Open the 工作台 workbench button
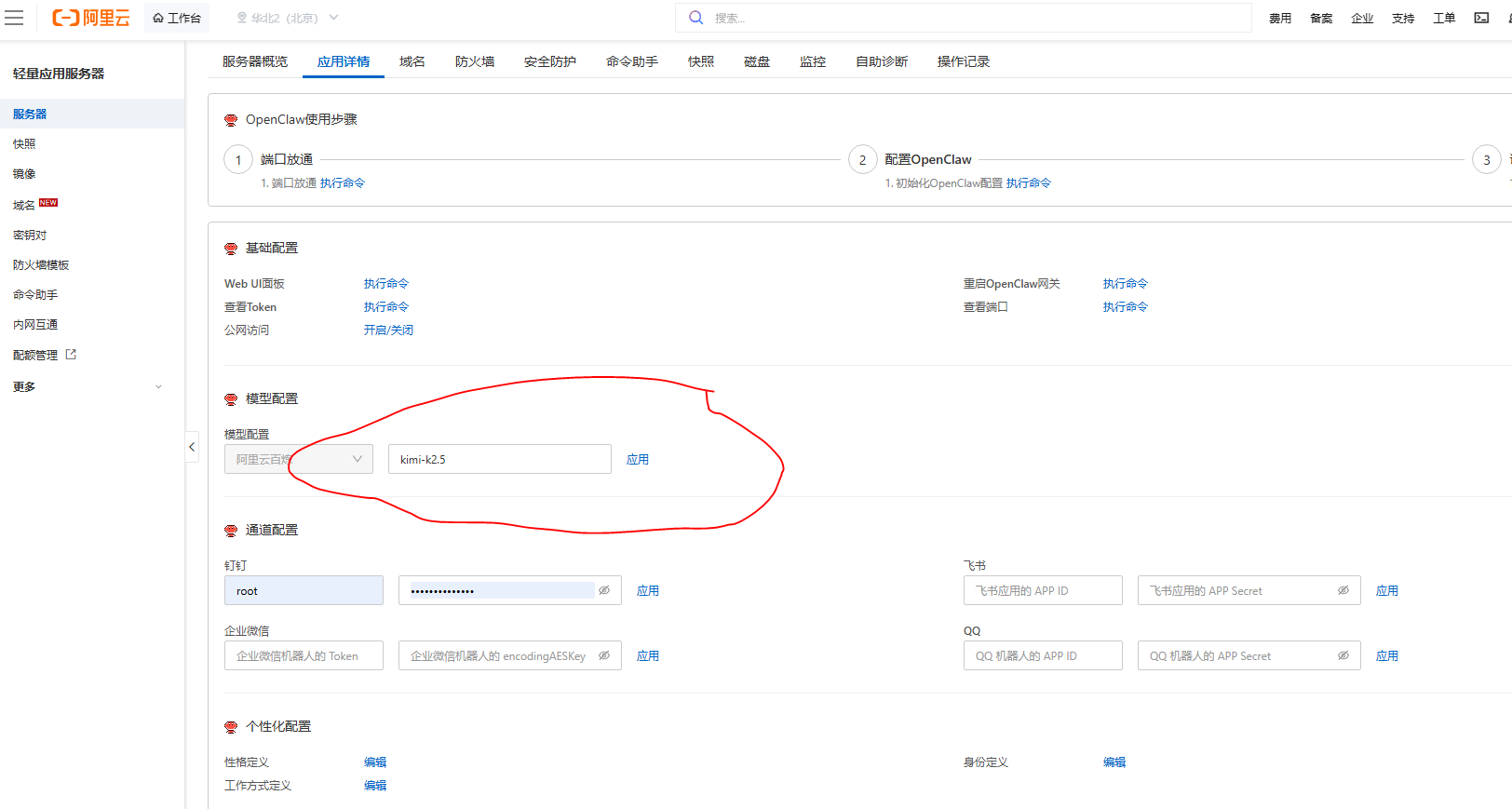This screenshot has width=1512, height=809. pyautogui.click(x=177, y=18)
